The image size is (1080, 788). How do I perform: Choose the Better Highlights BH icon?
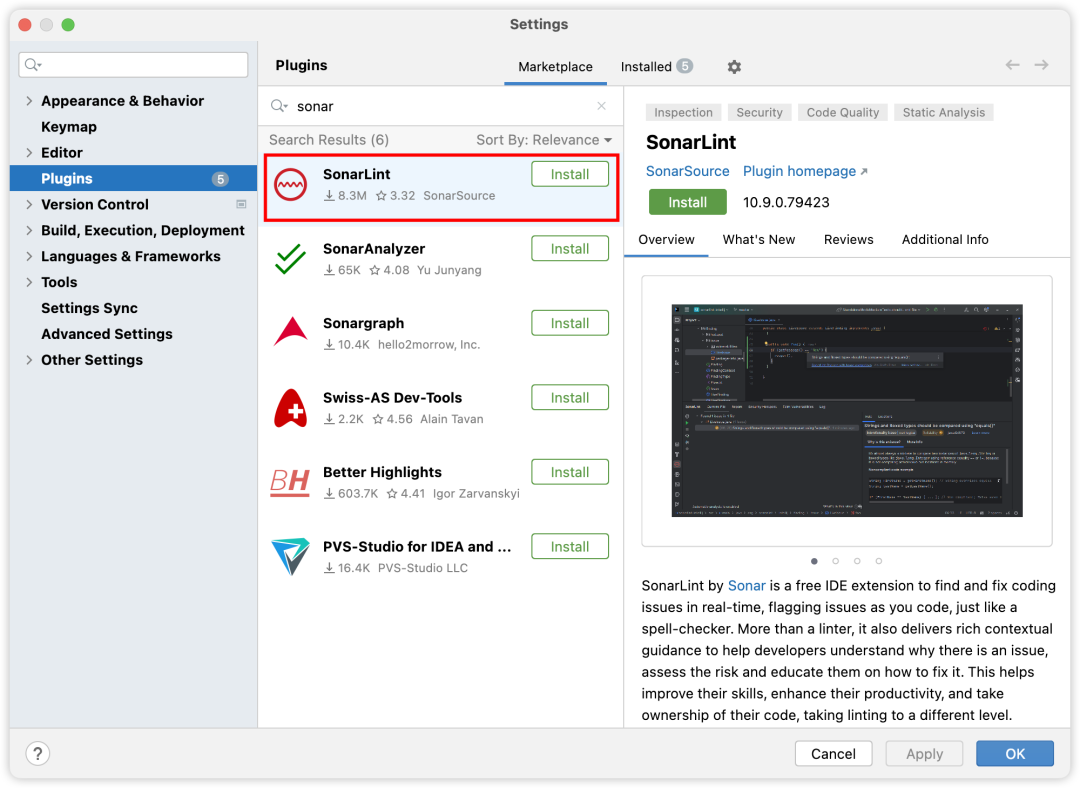(x=290, y=481)
